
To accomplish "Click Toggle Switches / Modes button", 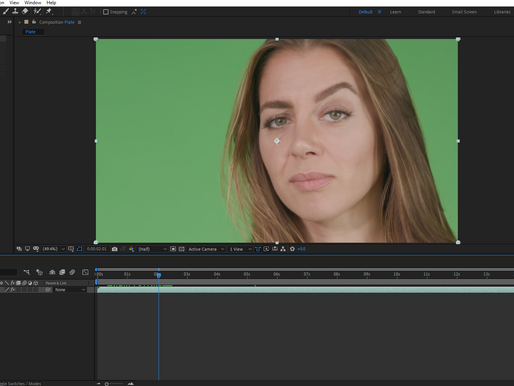I will point(22,383).
